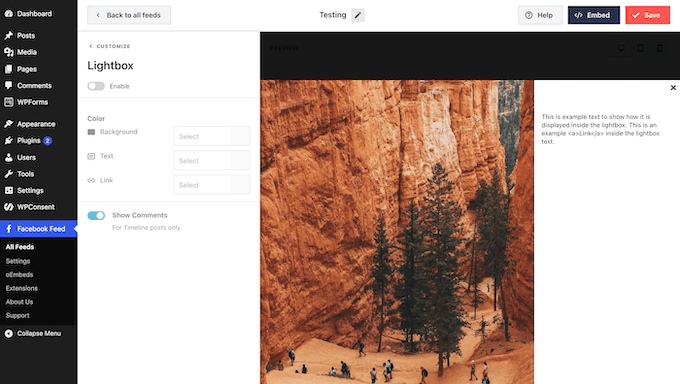Toggle the Lightbox Enable switch
Screen dimensions: 680x384
pos(96,86)
